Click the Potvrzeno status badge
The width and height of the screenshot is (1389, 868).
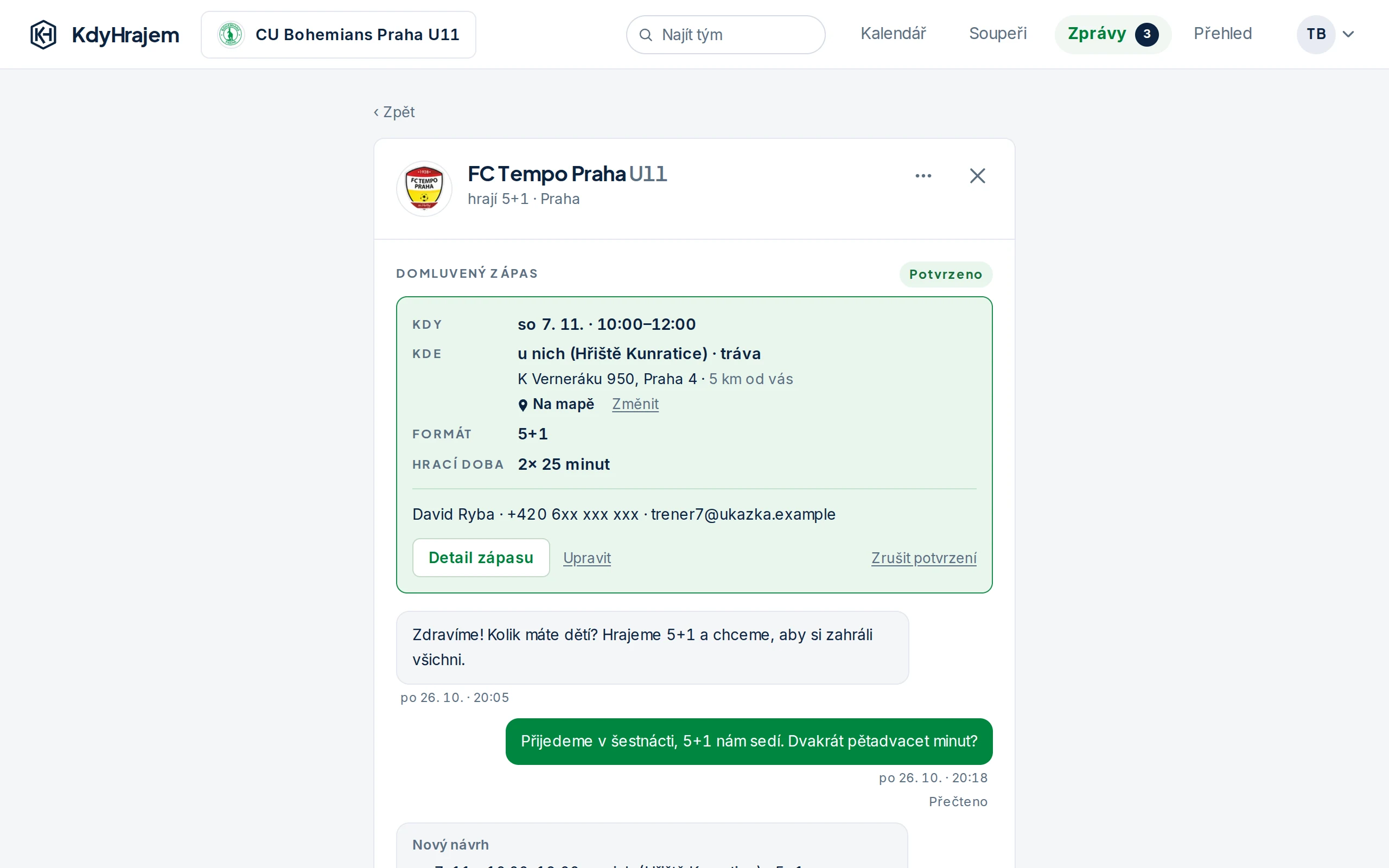coord(945,275)
